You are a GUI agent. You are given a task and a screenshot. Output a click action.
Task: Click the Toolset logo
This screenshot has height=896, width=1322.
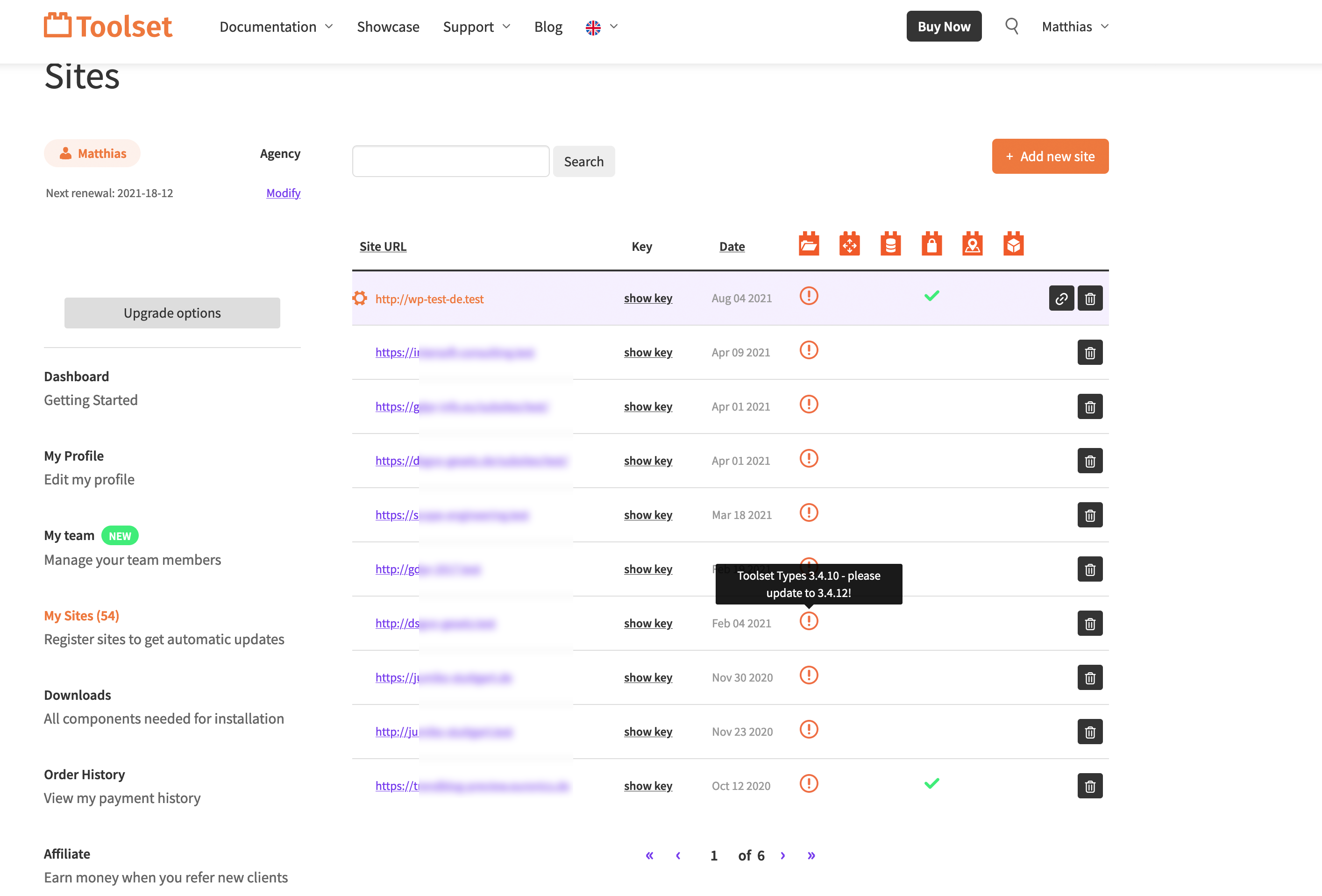pos(108,26)
